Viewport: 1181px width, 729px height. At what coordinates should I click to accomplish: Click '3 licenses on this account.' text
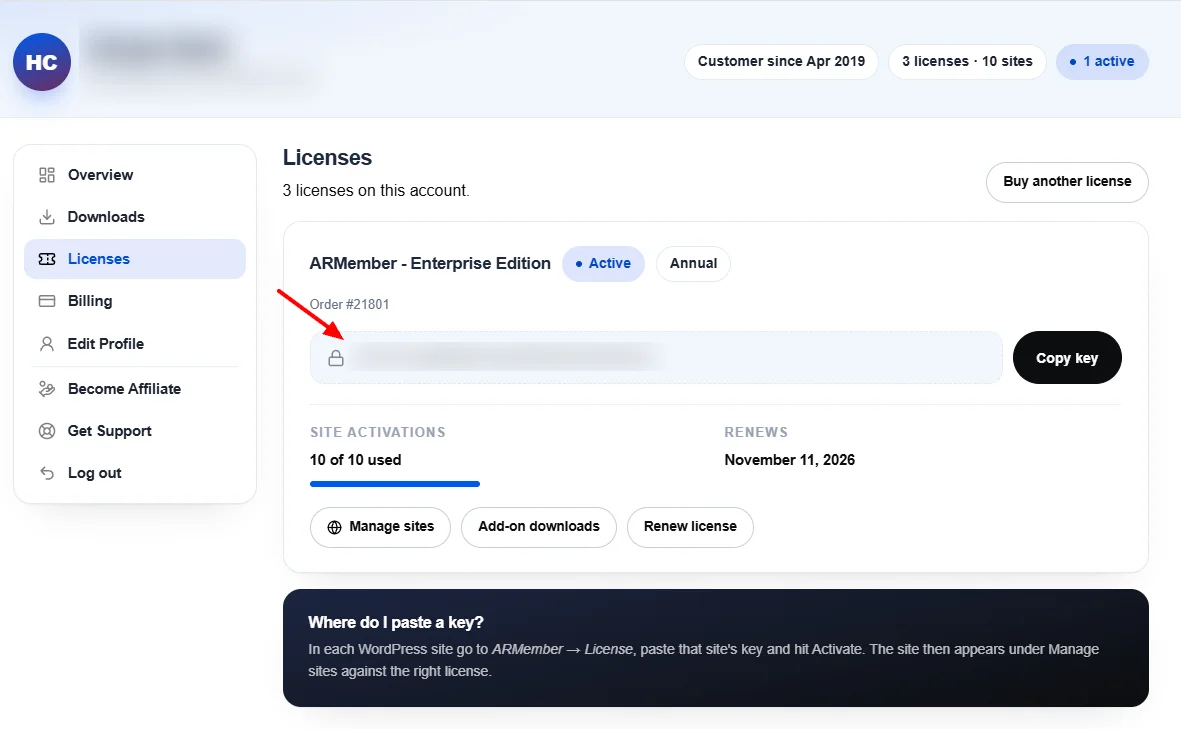376,191
